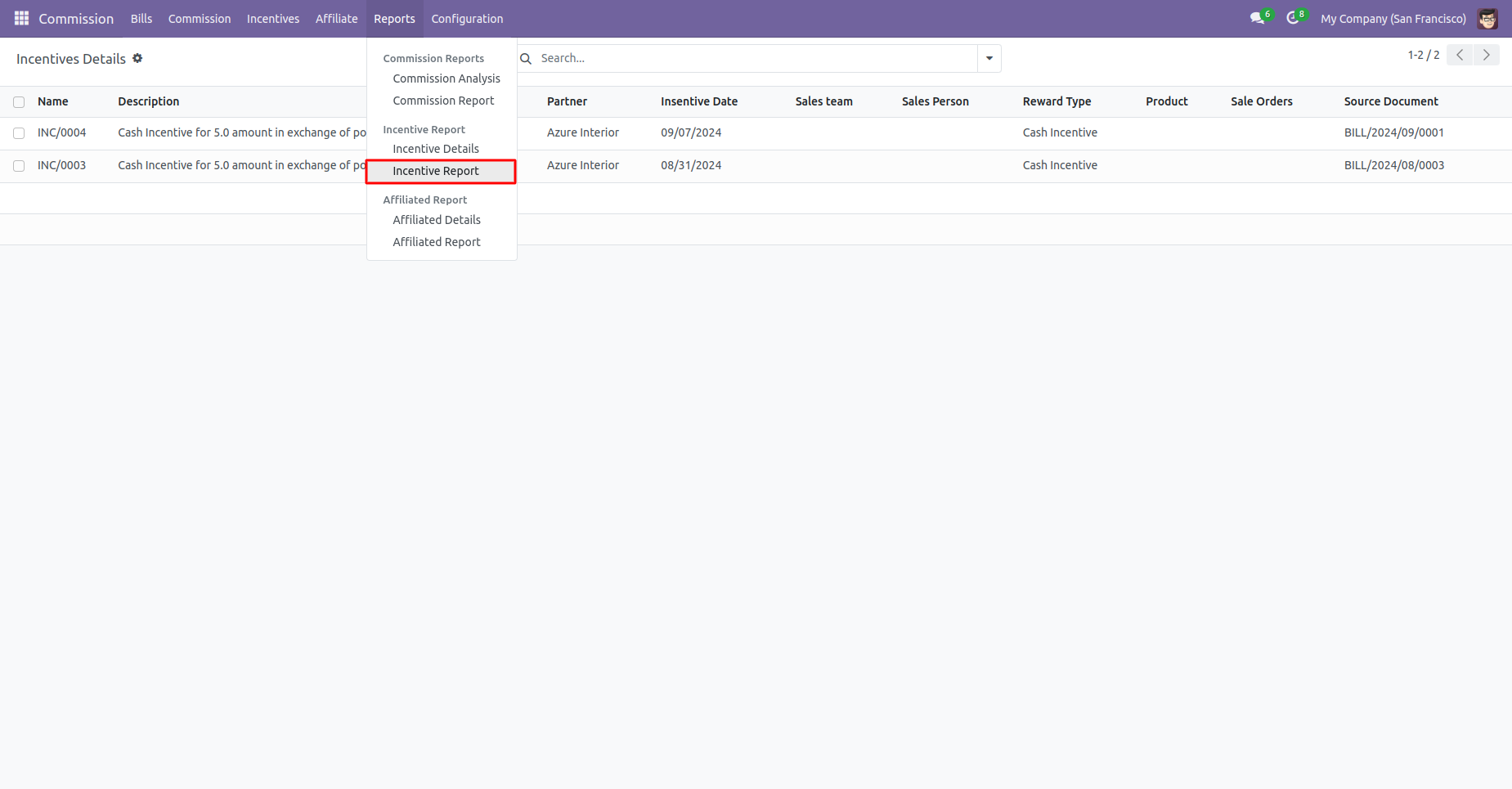1512x789 pixels.
Task: Open the activities clock icon
Action: click(1293, 18)
